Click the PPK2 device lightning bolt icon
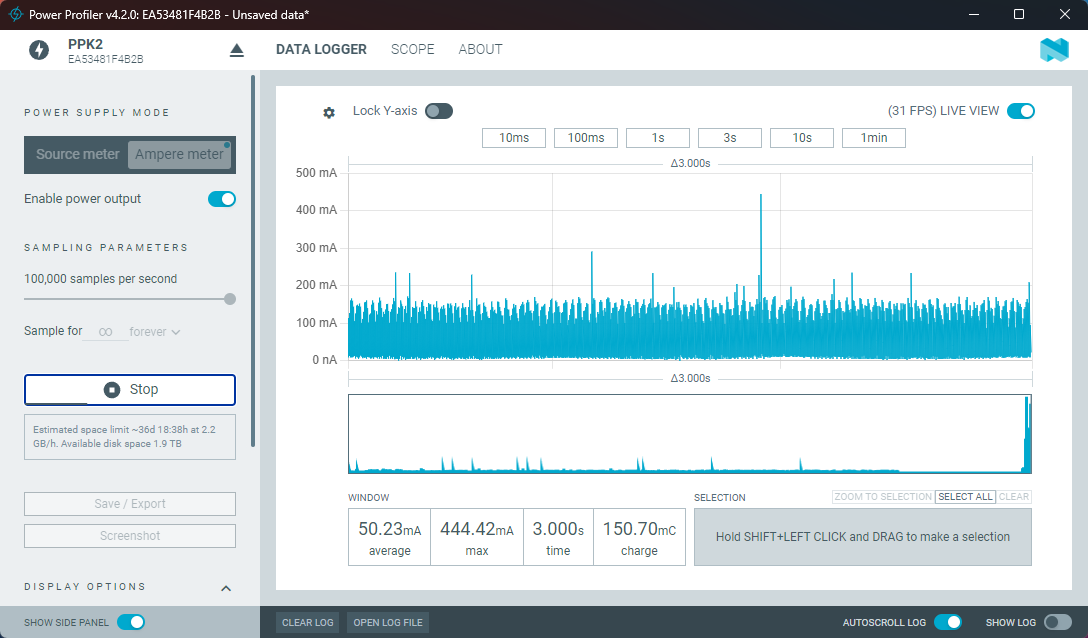The width and height of the screenshot is (1088, 638). [39, 50]
